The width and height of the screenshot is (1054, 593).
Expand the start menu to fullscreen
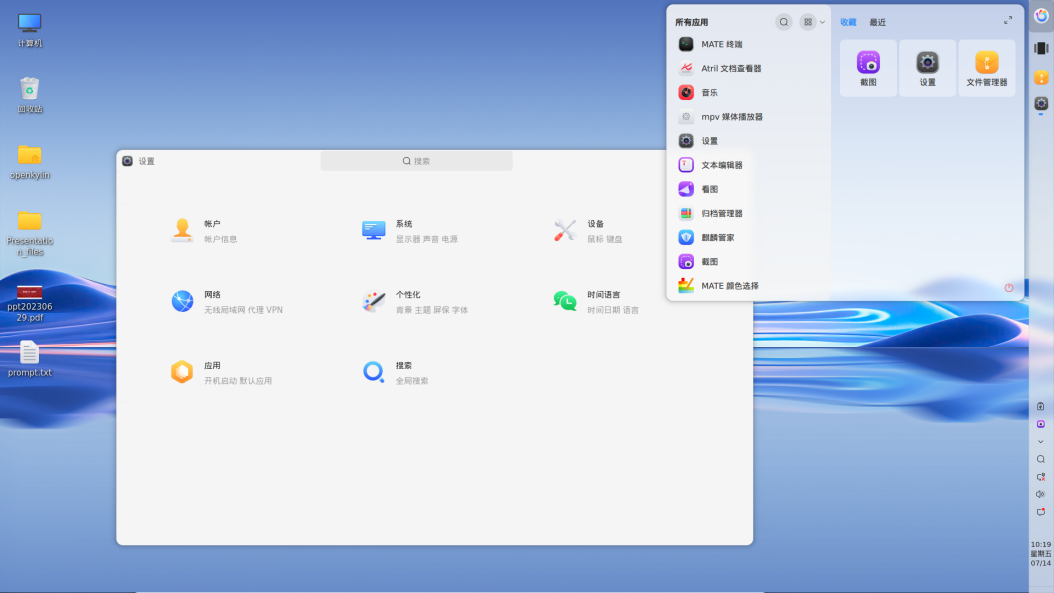point(1008,21)
